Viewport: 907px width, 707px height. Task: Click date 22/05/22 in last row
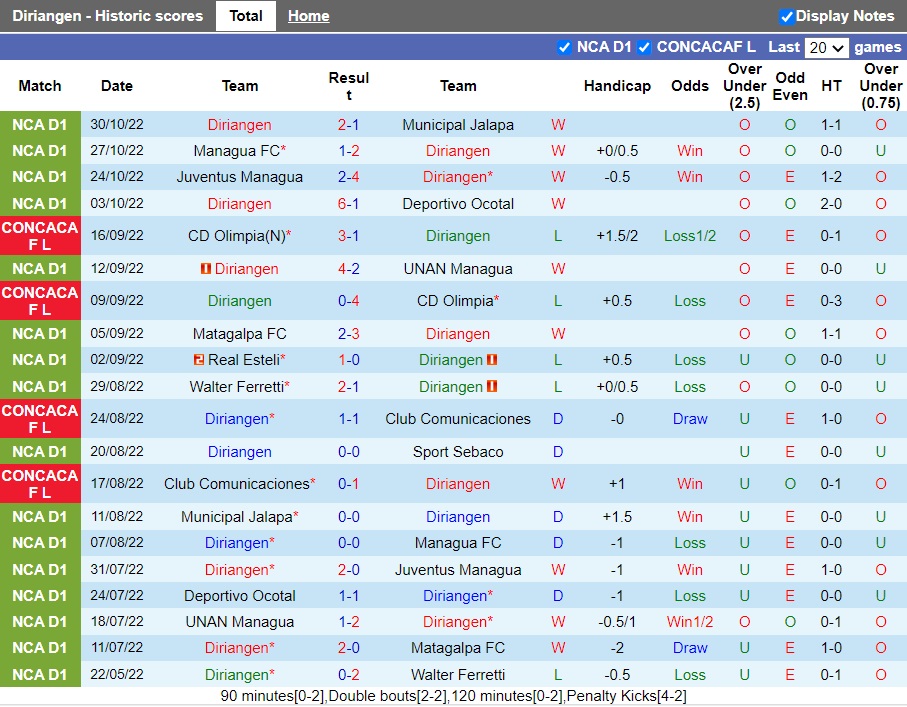117,675
